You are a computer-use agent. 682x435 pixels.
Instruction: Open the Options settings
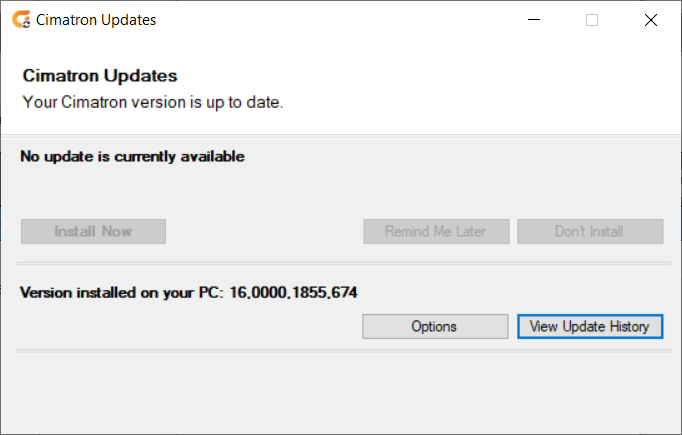435,326
